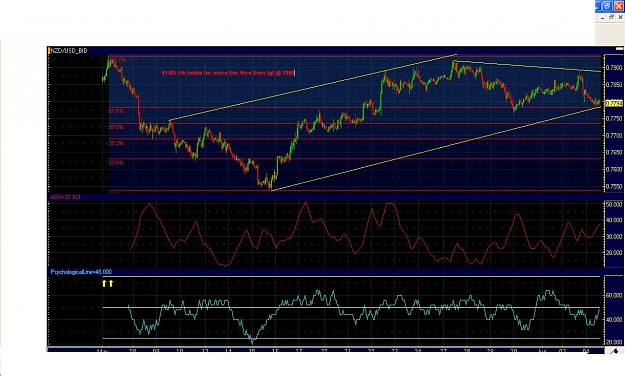Click 0.7600 on the price axis

[614, 169]
